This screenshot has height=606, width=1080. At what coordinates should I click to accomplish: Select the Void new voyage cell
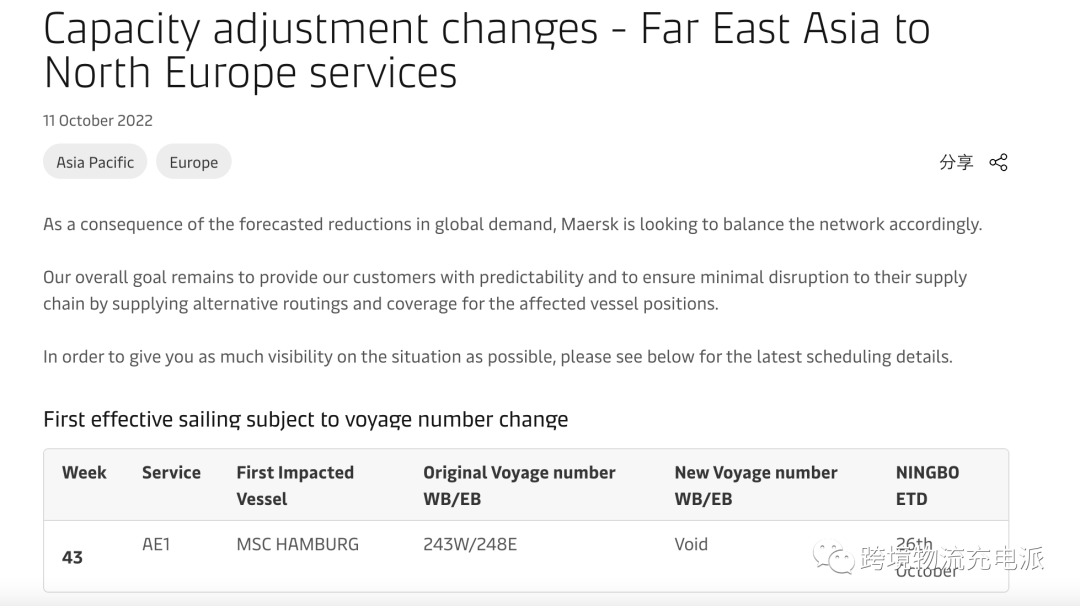pyautogui.click(x=691, y=544)
